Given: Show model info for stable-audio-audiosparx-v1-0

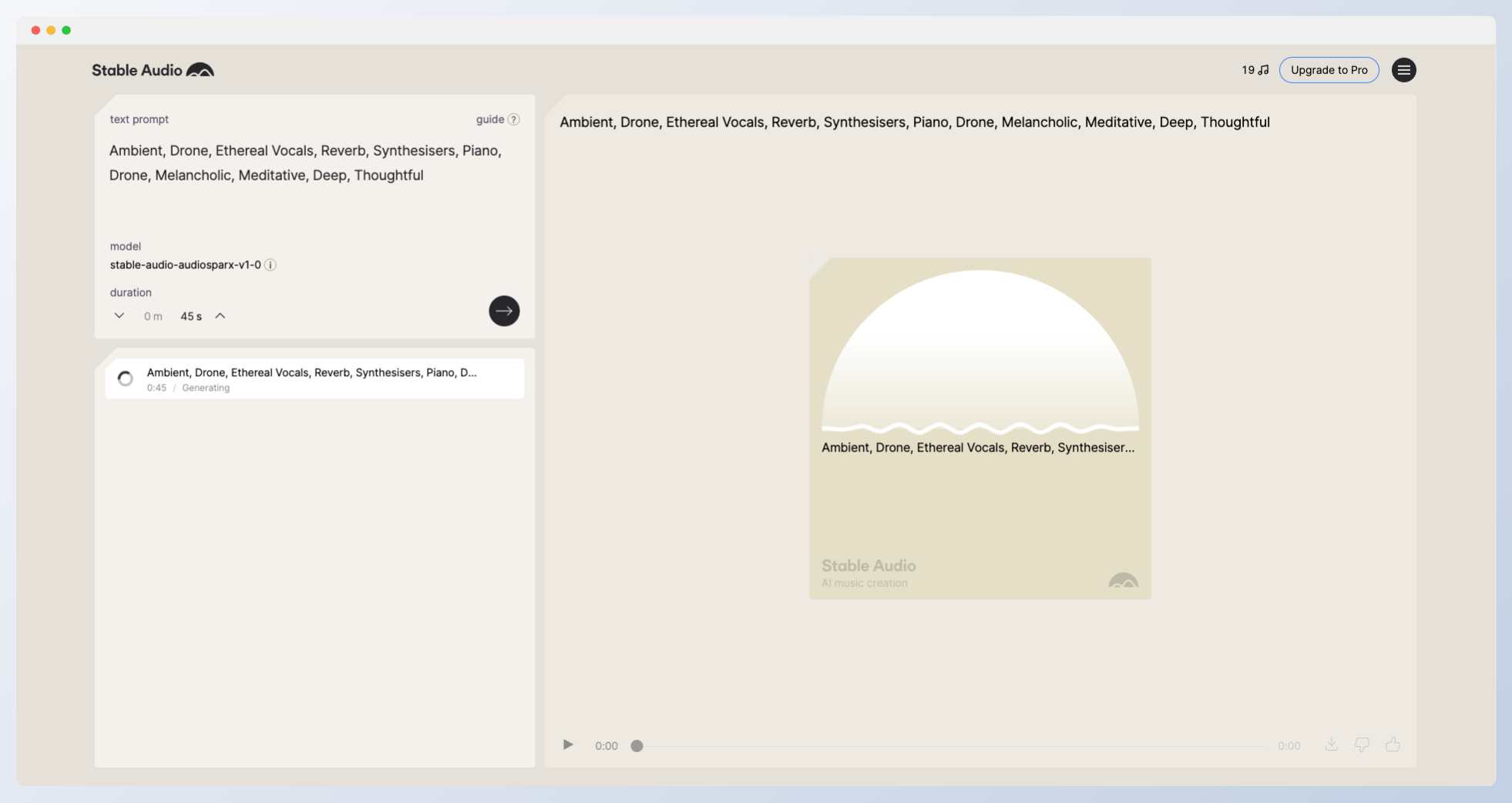Looking at the screenshot, I should click(x=270, y=265).
